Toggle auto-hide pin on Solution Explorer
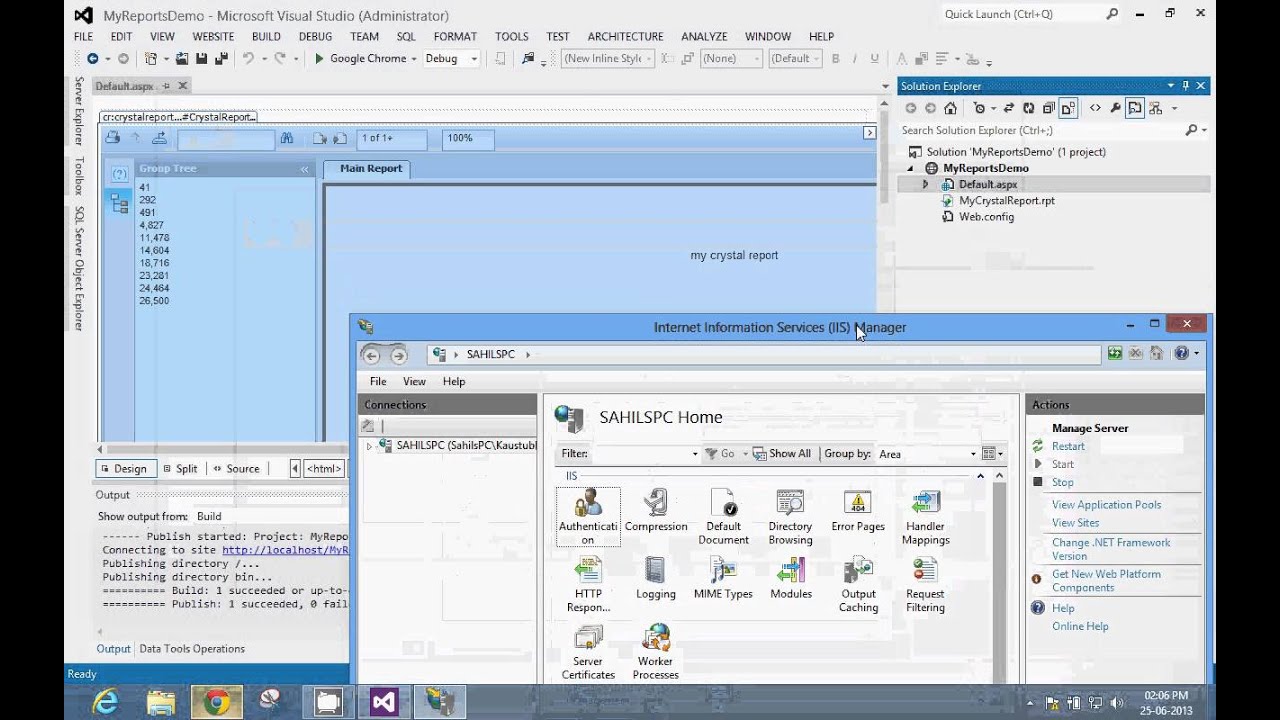 [x=1186, y=86]
